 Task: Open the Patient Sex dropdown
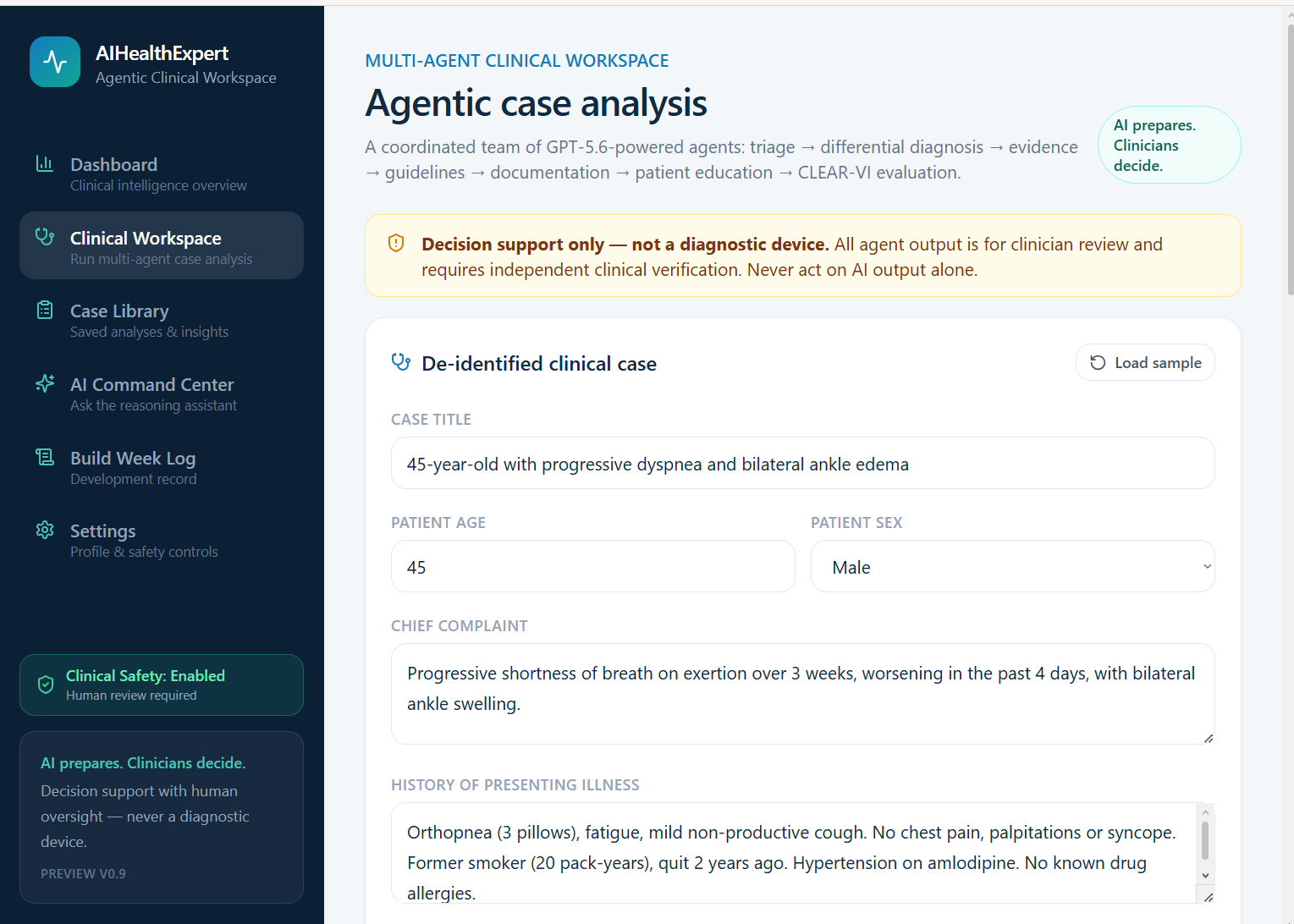coord(1012,566)
